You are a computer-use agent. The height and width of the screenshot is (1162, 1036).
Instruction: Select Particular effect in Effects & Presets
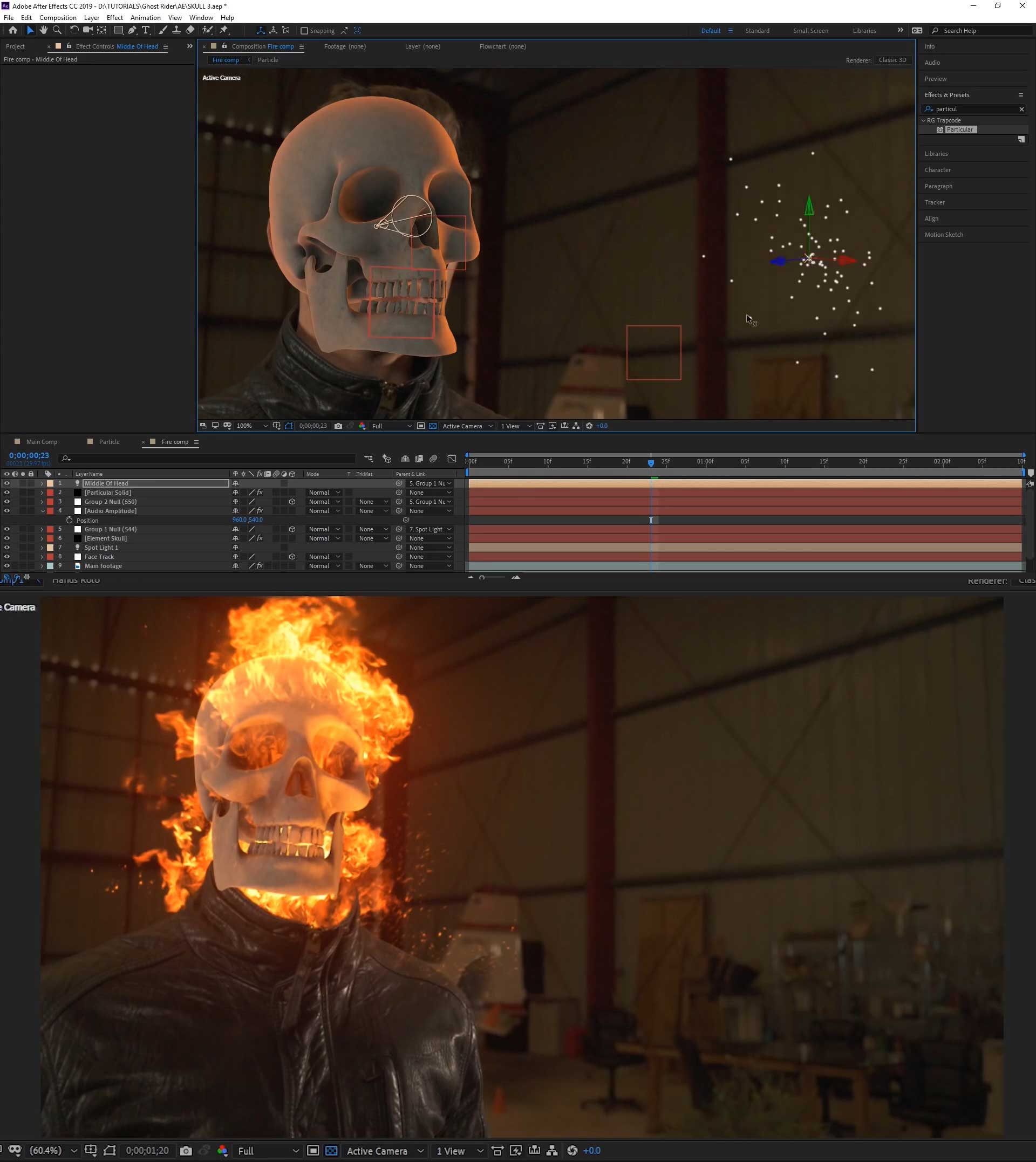coord(959,130)
